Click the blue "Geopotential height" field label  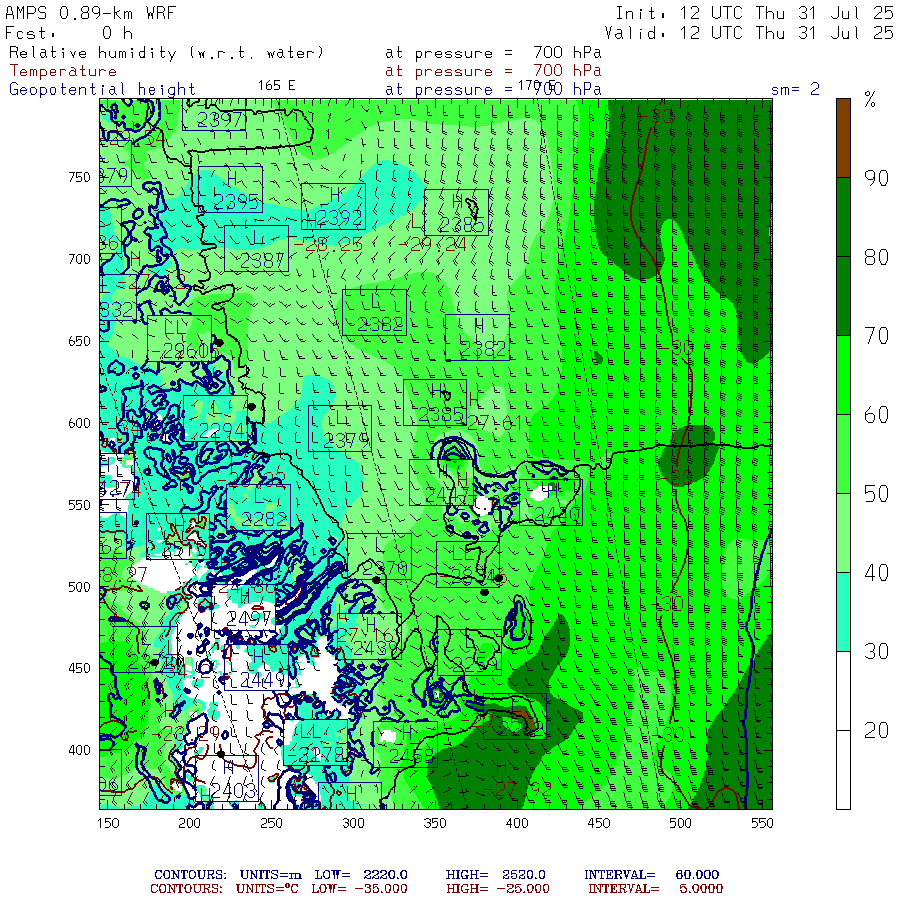click(x=102, y=90)
